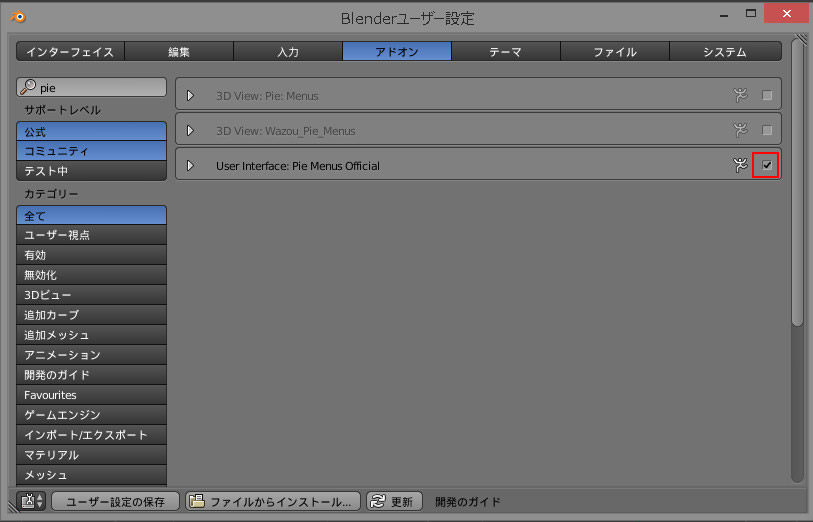Toggle the 公式 support level filter
This screenshot has width=813, height=522.
click(x=91, y=131)
